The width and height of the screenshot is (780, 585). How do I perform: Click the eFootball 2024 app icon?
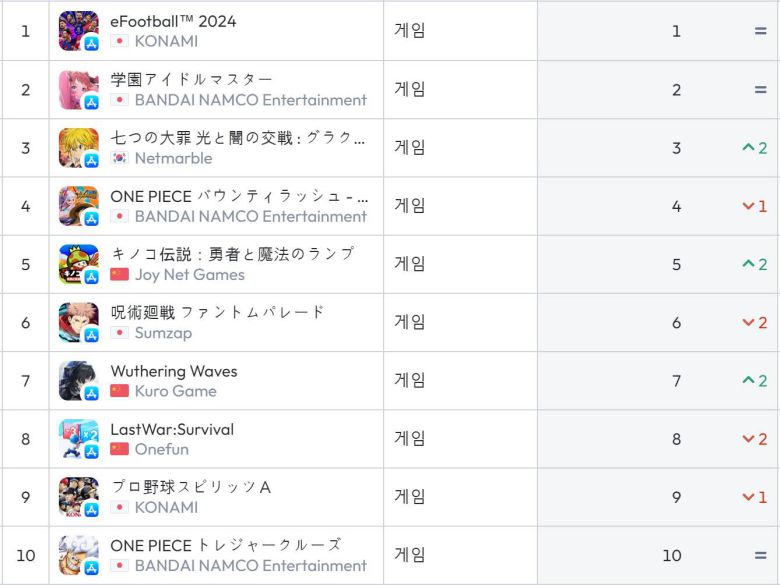click(x=78, y=31)
